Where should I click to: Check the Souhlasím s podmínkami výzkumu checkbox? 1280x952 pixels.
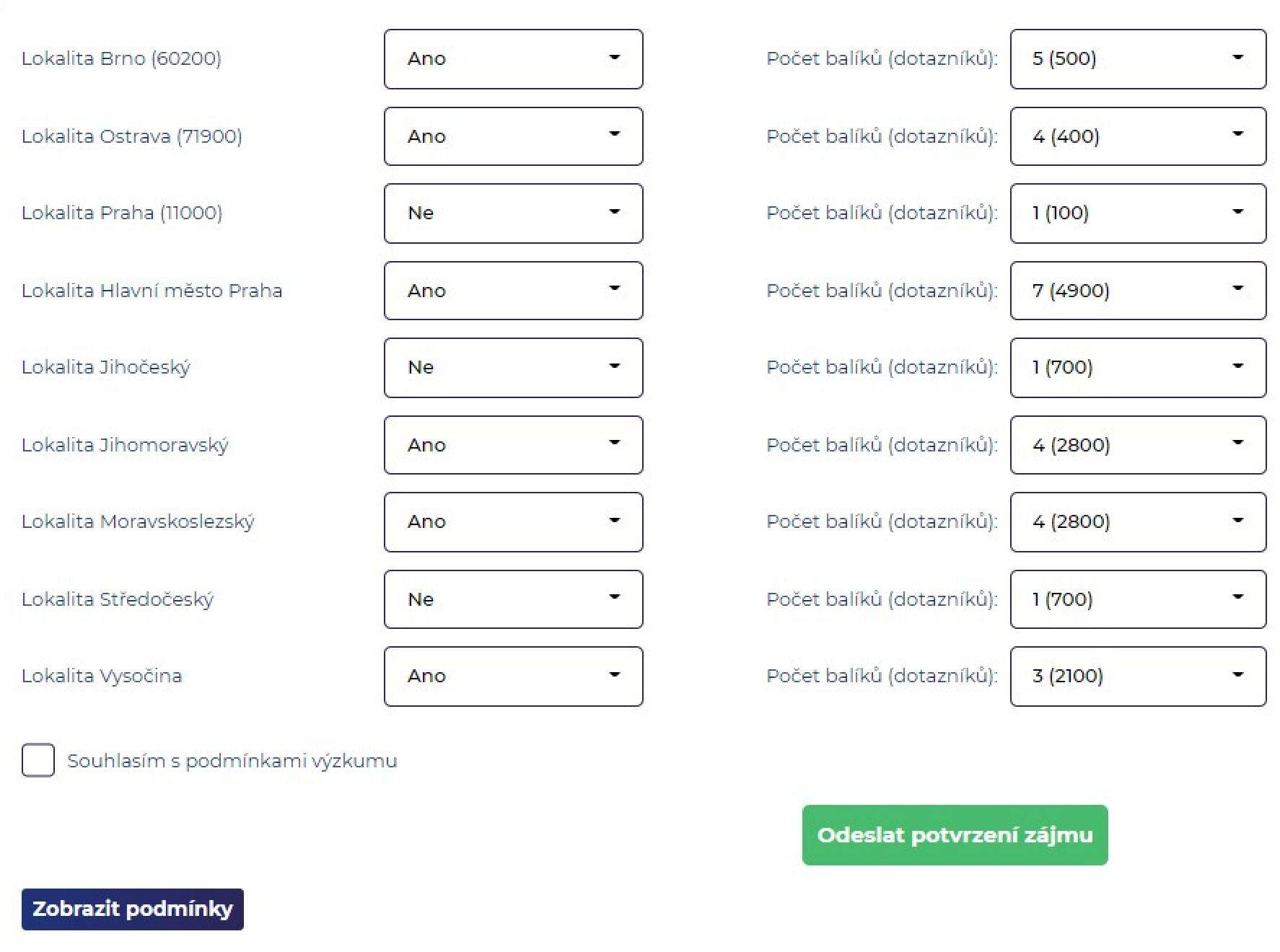point(38,760)
